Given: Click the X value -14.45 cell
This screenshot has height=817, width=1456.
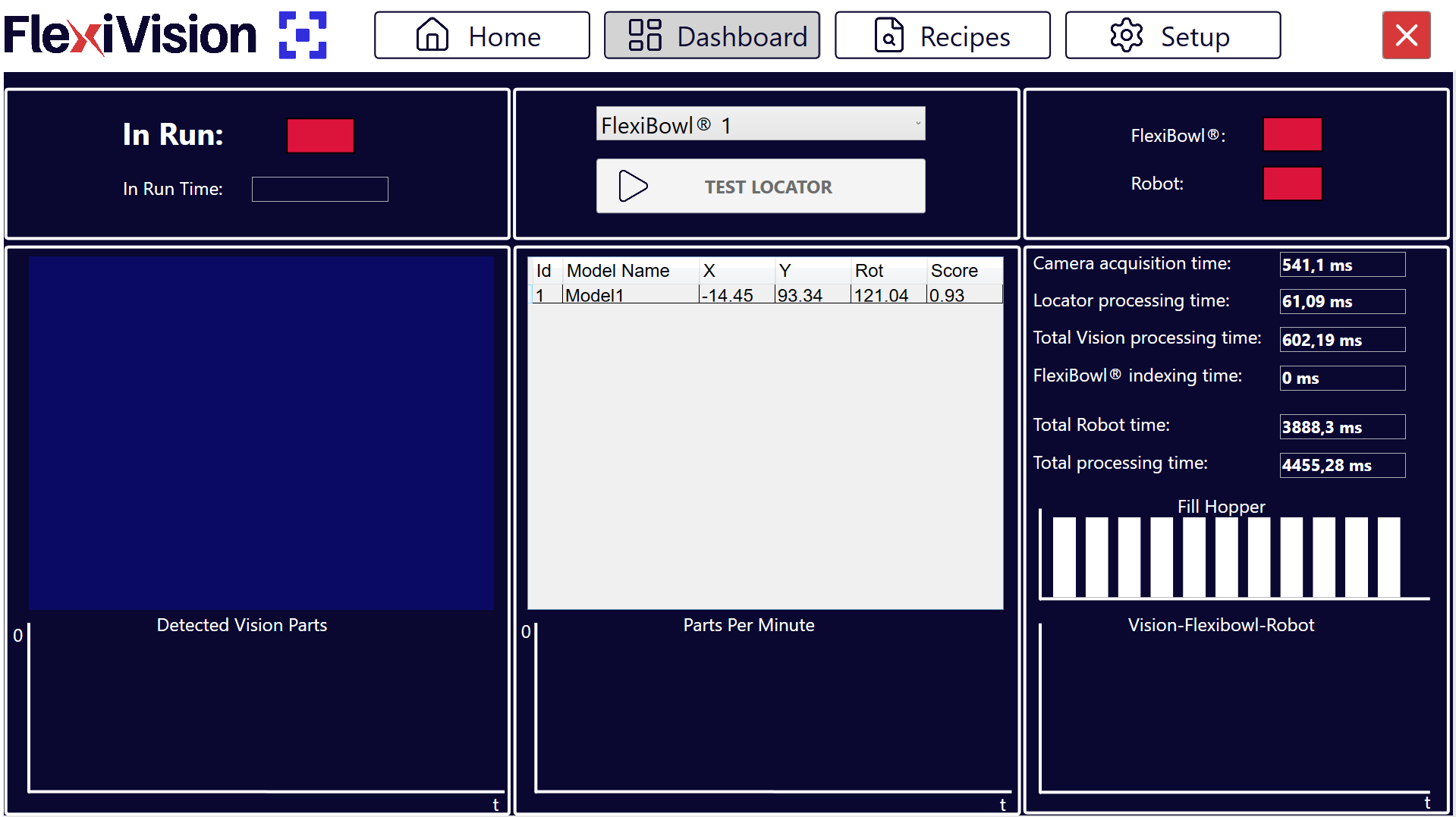Looking at the screenshot, I should coord(737,295).
